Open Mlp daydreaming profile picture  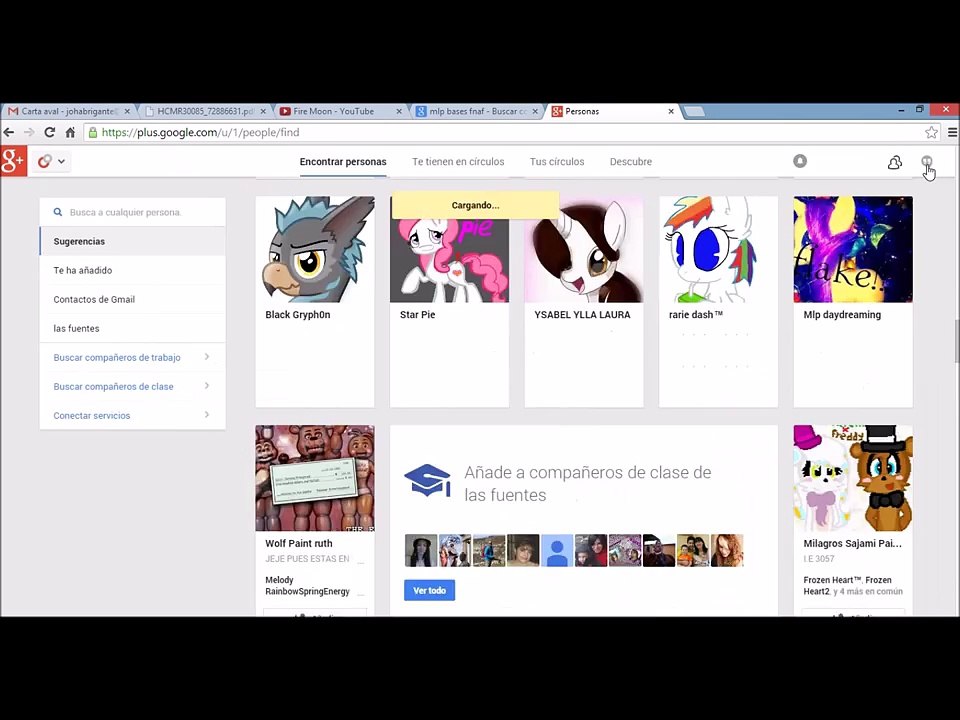pyautogui.click(x=853, y=249)
